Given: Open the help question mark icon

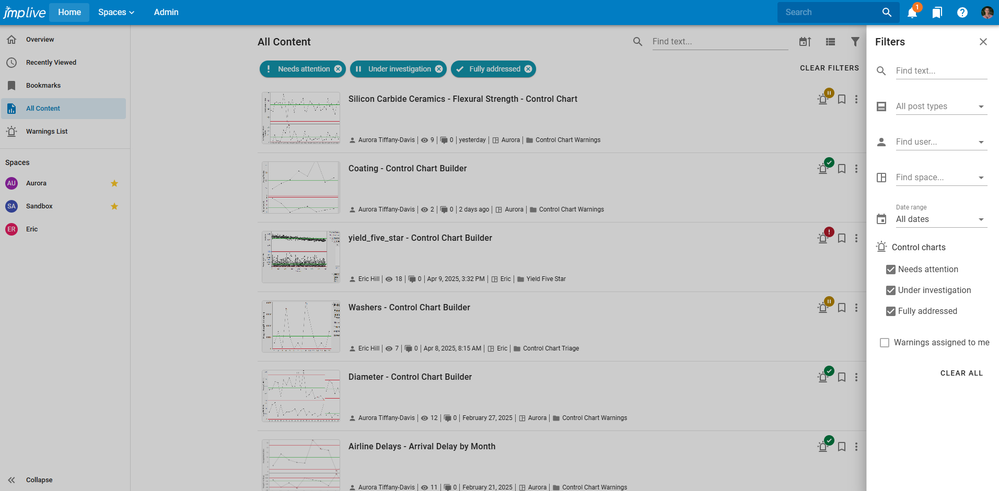Looking at the screenshot, I should pos(962,12).
